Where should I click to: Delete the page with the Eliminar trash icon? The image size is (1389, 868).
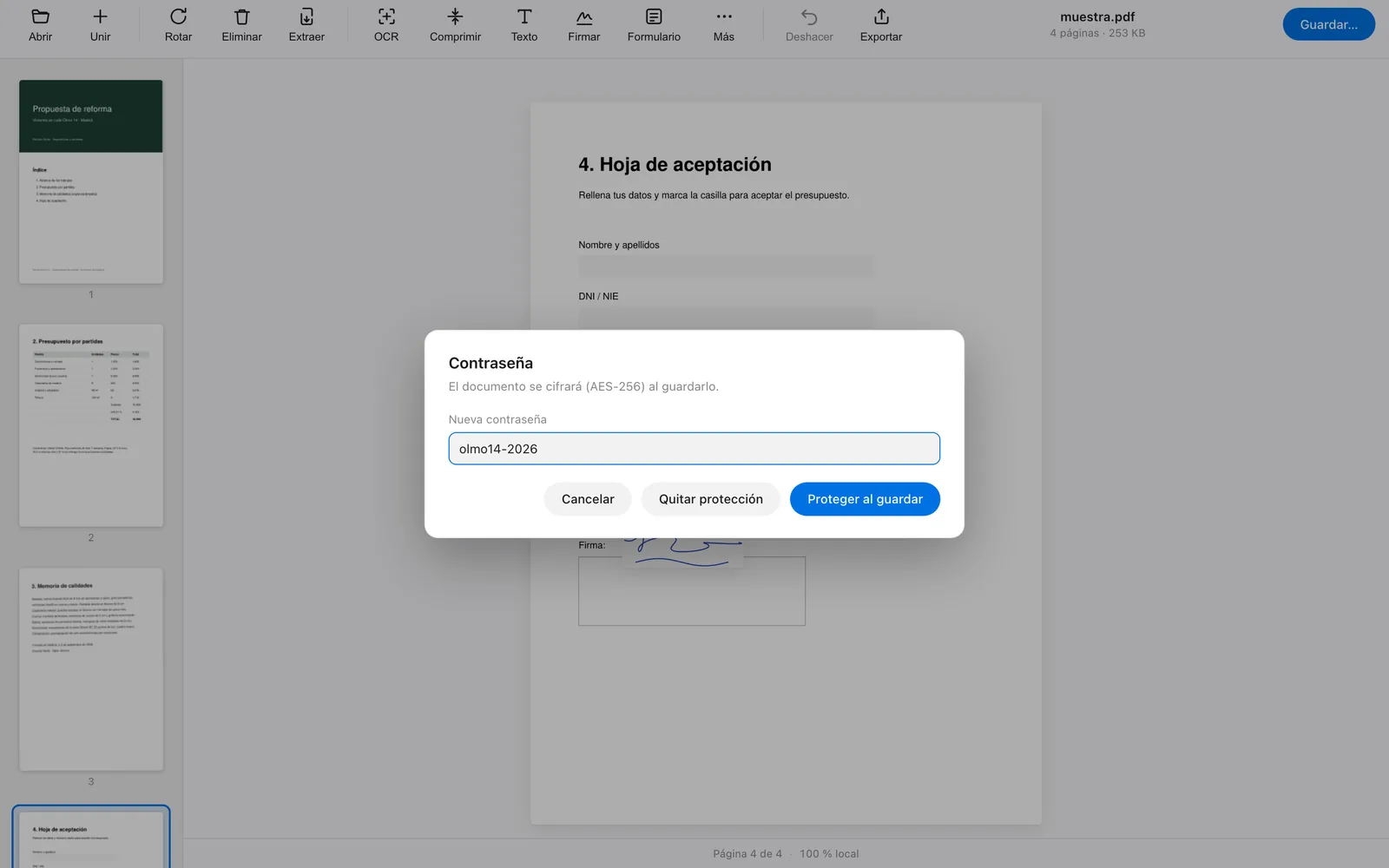(241, 25)
